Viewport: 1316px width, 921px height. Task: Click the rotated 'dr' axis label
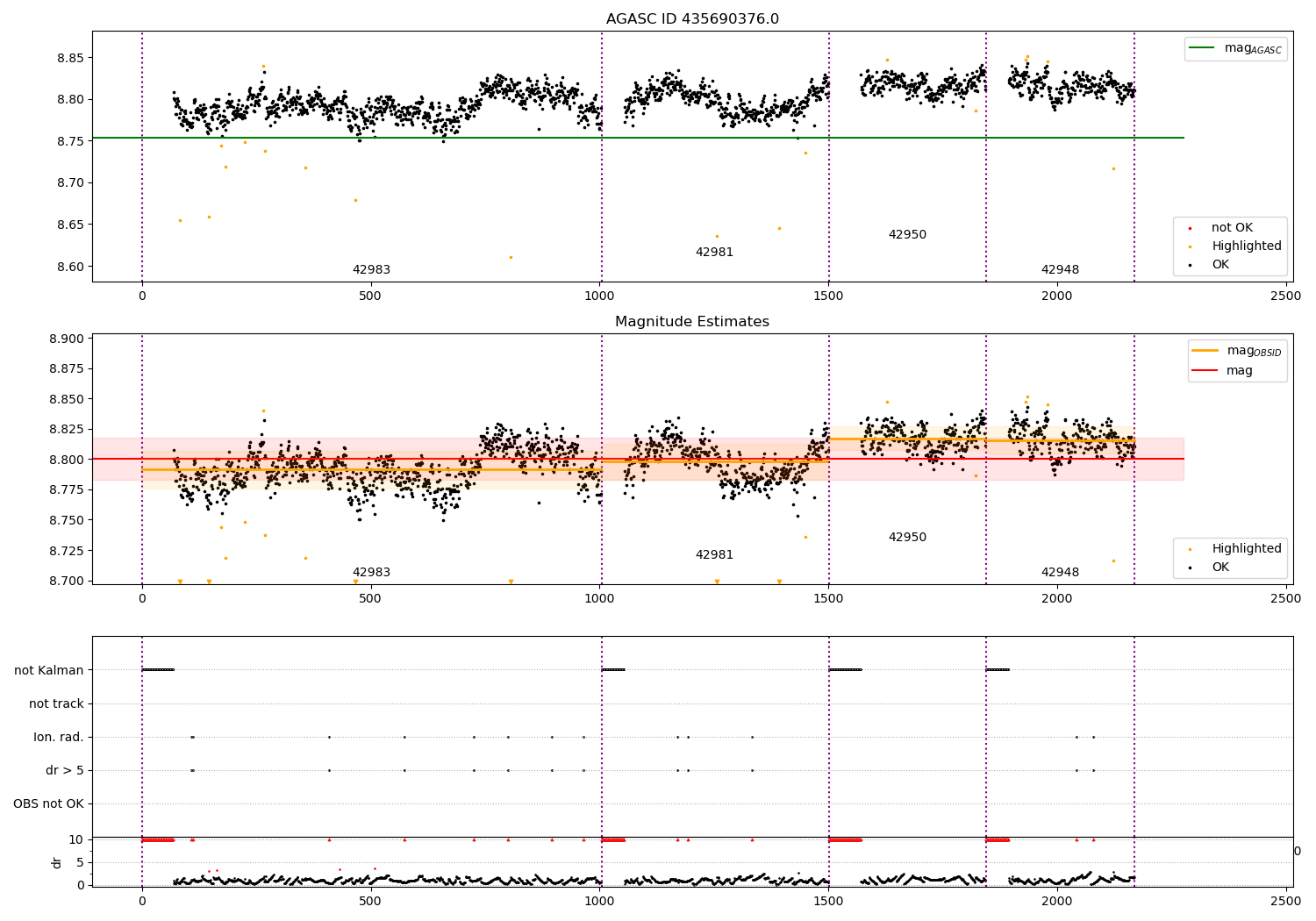pyautogui.click(x=57, y=862)
